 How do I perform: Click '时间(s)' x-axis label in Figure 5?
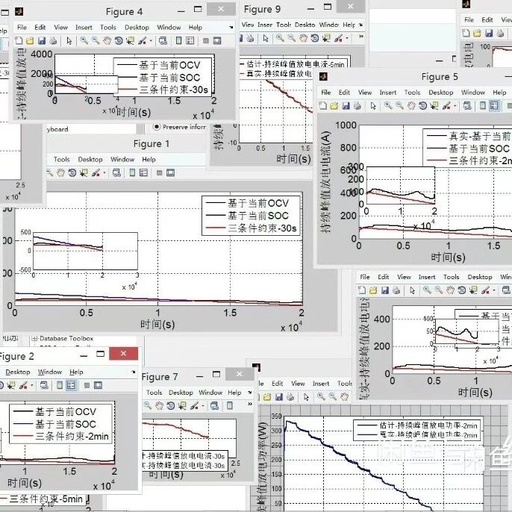(448, 257)
